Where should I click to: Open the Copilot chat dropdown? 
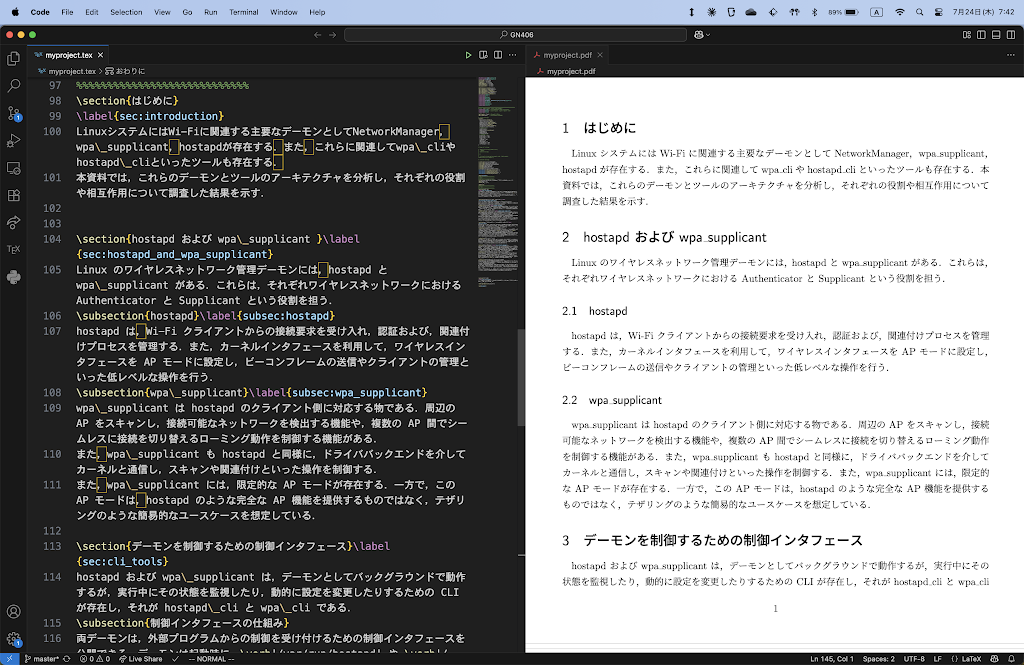(702, 35)
